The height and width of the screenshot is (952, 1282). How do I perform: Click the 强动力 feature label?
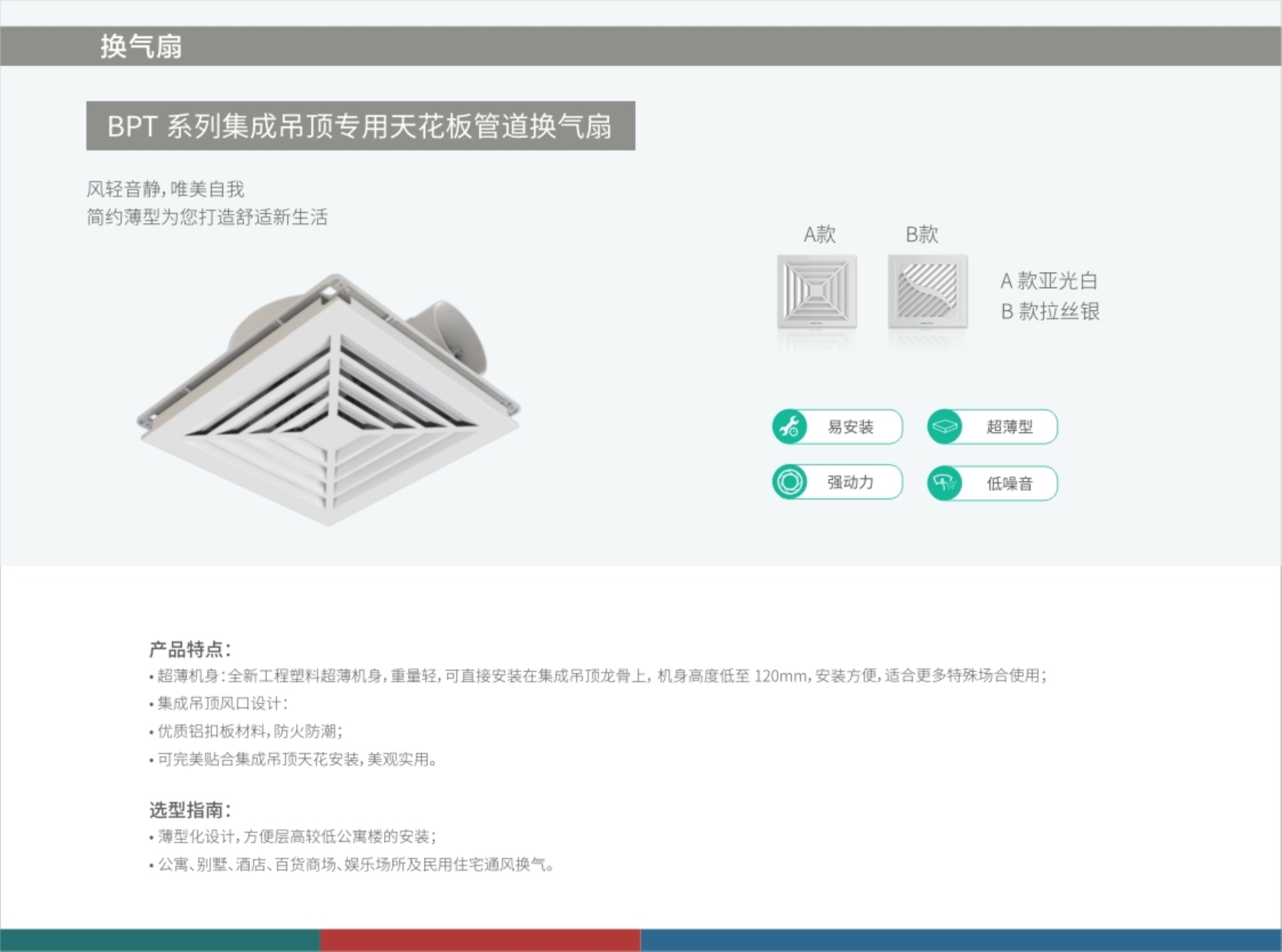(x=850, y=482)
